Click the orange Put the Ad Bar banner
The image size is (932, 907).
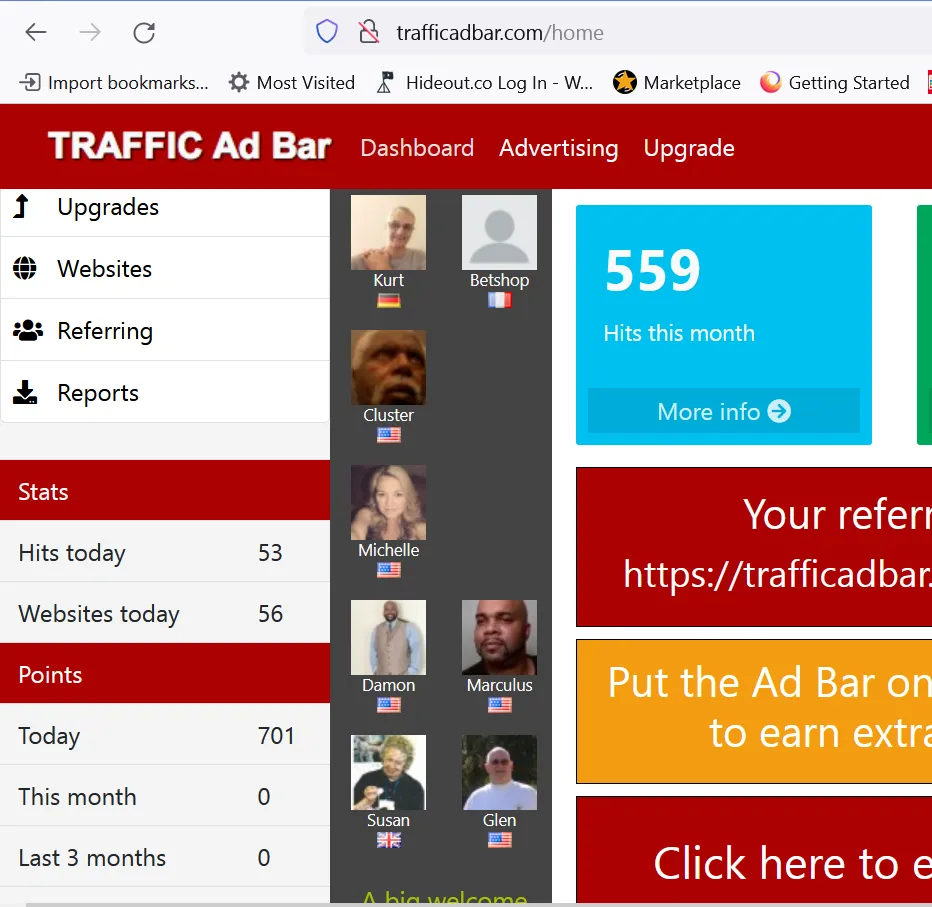(x=754, y=711)
